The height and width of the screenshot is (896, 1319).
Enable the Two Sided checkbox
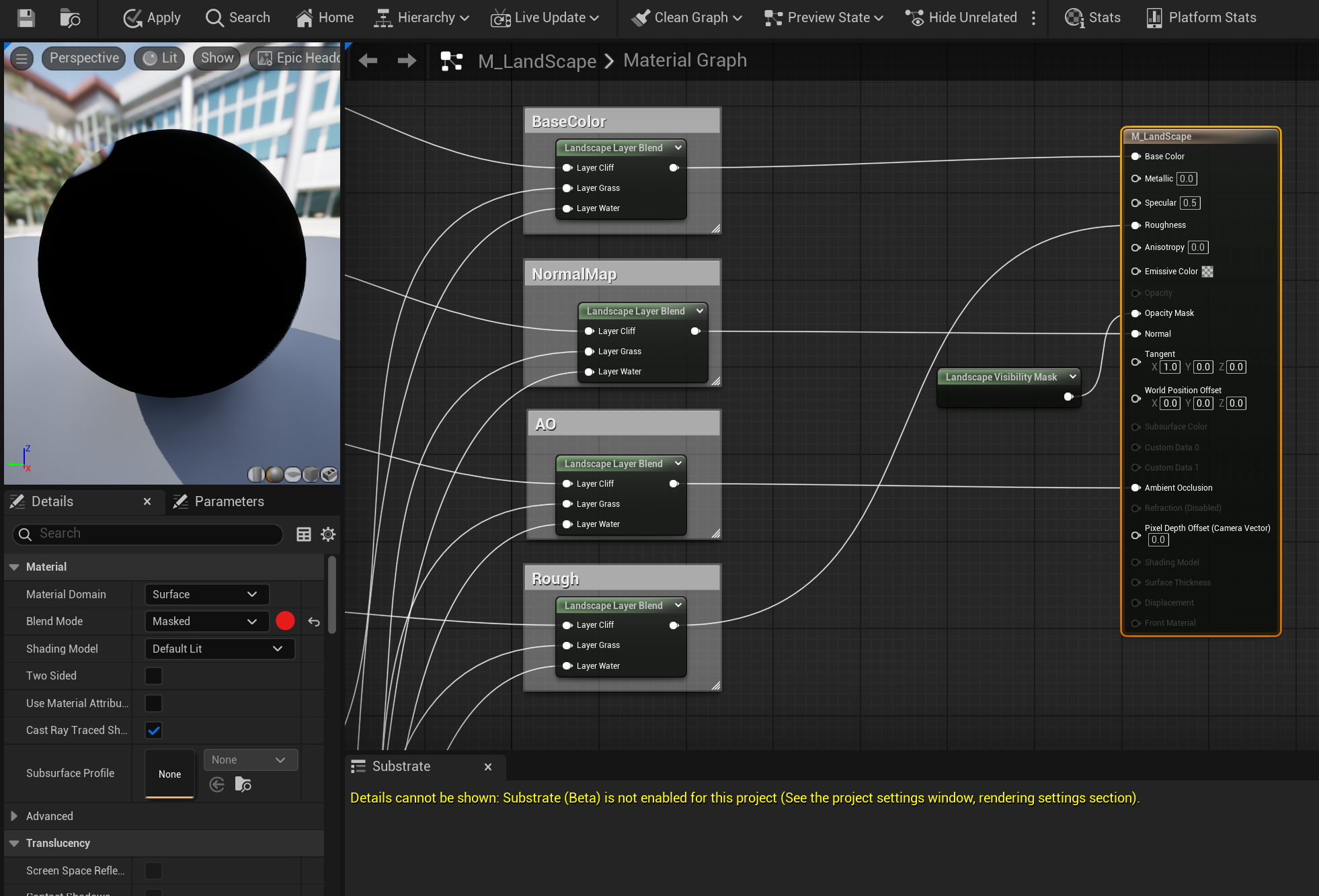coord(153,676)
